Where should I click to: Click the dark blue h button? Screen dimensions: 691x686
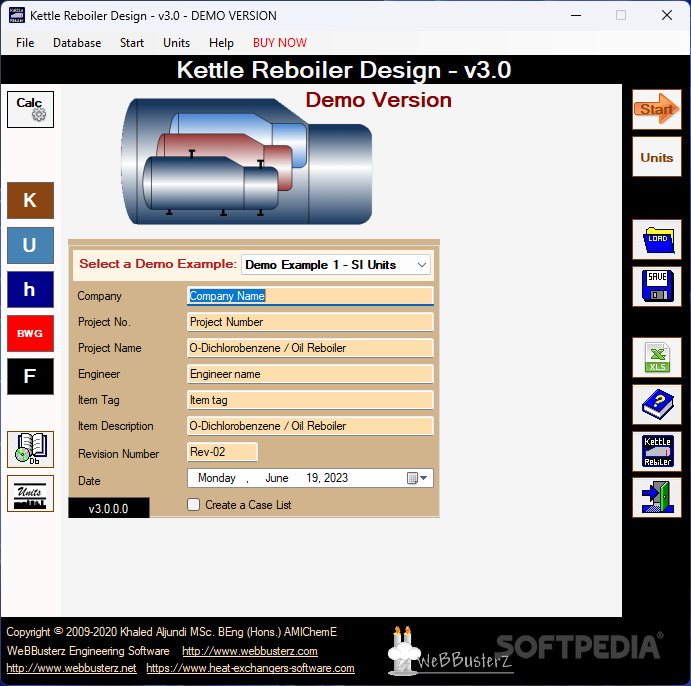30,289
